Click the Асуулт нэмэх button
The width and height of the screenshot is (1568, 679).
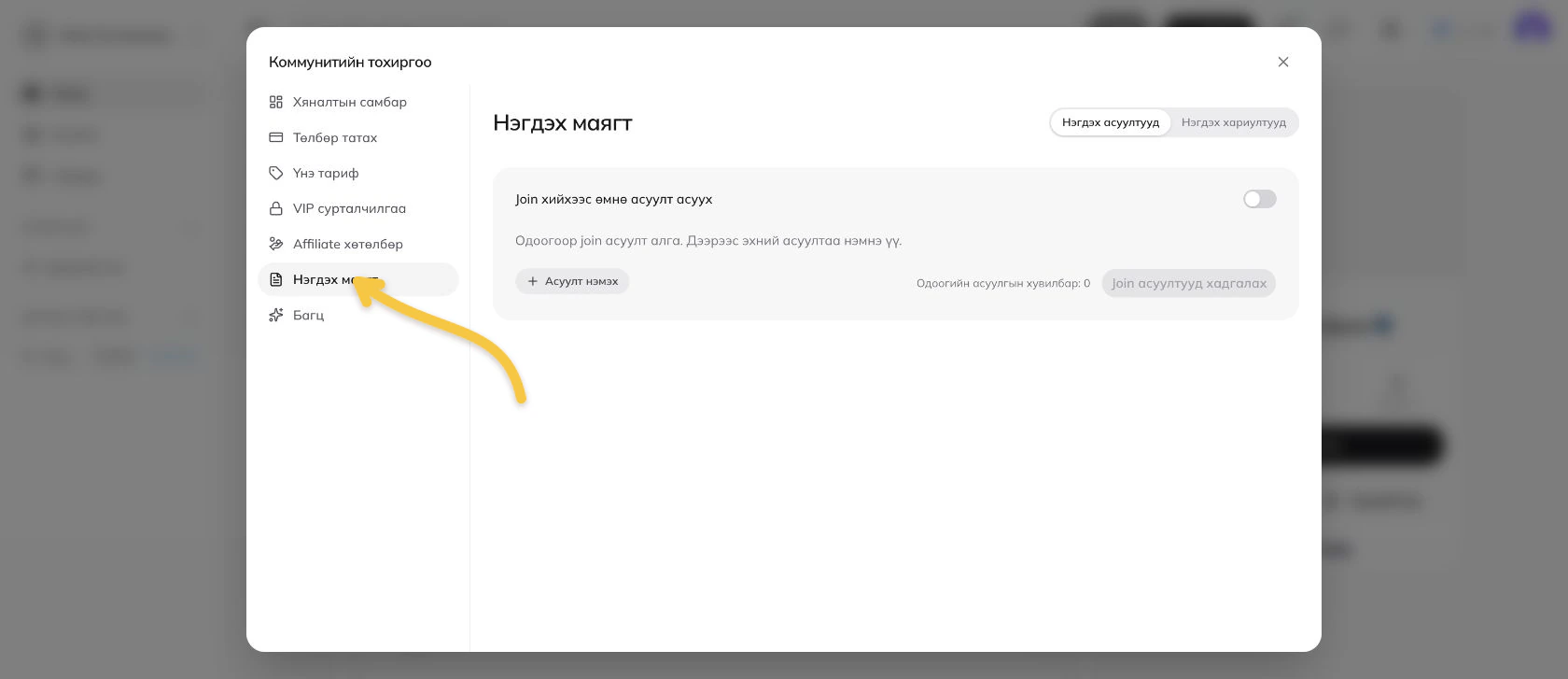coord(572,281)
